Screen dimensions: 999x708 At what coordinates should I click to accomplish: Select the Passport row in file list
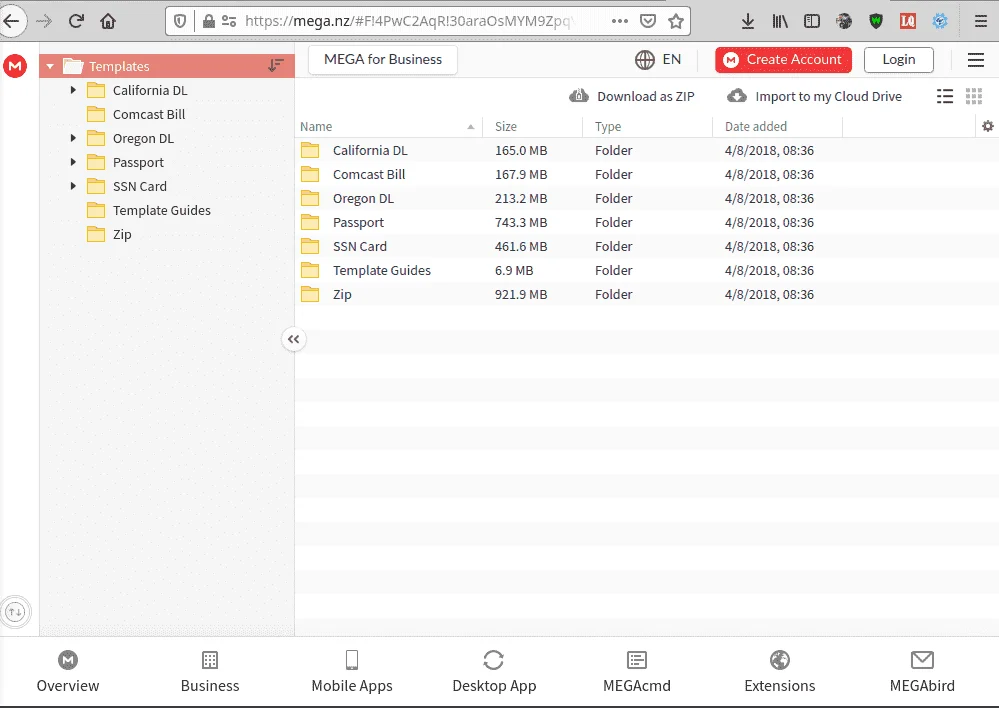(646, 222)
